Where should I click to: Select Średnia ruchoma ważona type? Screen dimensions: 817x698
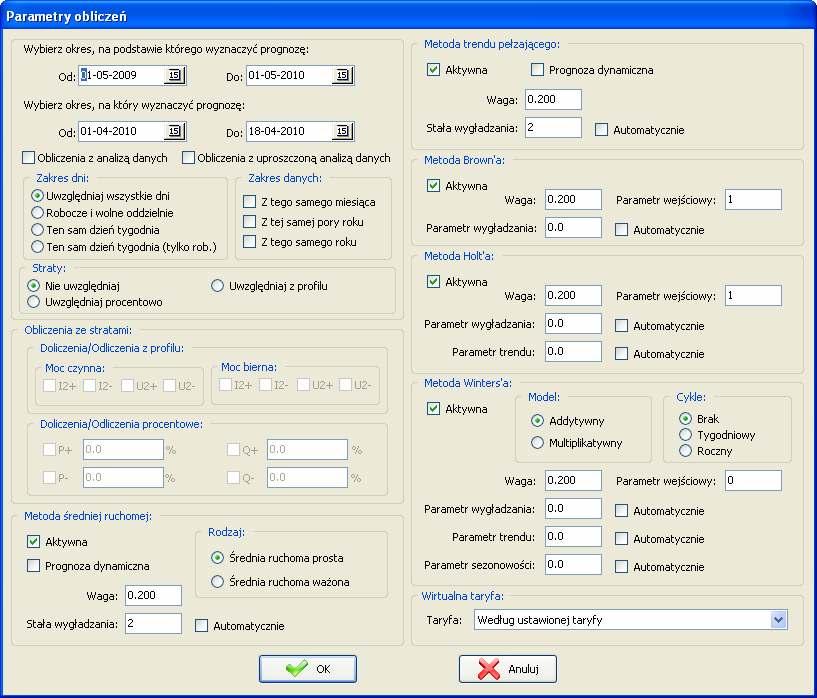(217, 581)
